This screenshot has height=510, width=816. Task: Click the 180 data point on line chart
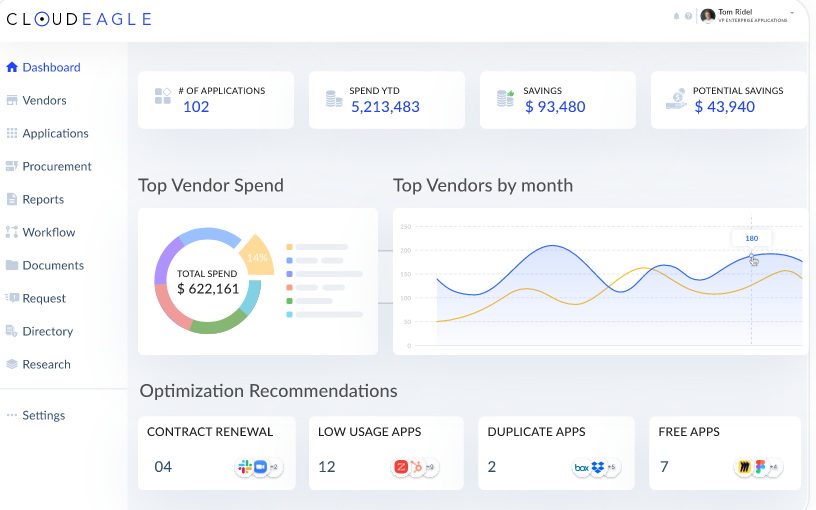click(x=751, y=254)
